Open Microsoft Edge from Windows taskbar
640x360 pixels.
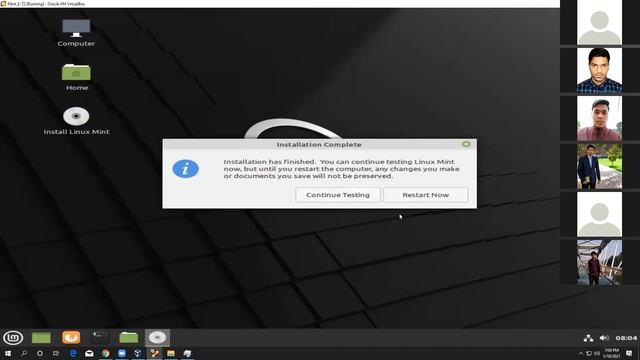coord(73,353)
